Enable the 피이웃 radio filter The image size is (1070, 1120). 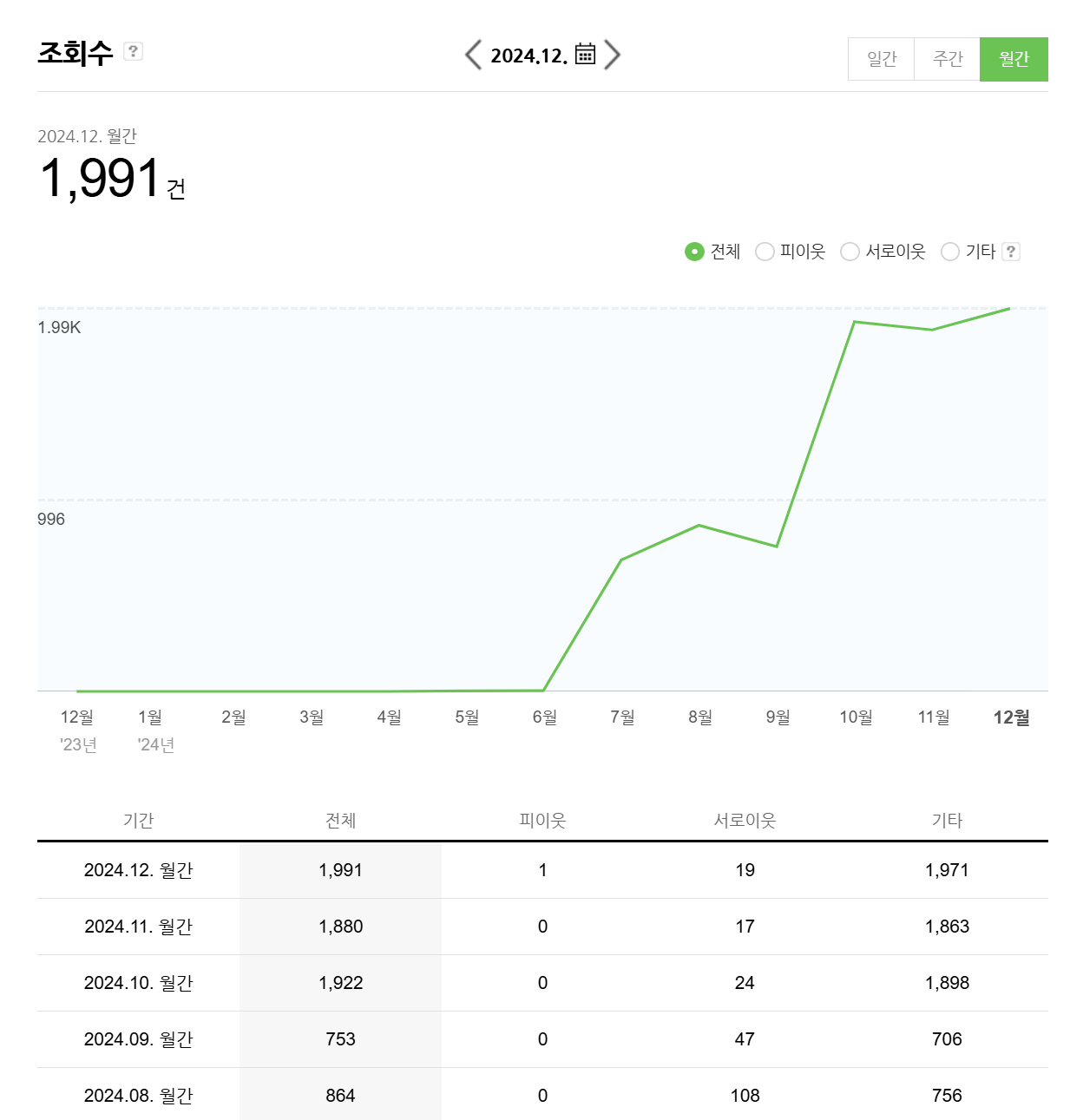765,252
